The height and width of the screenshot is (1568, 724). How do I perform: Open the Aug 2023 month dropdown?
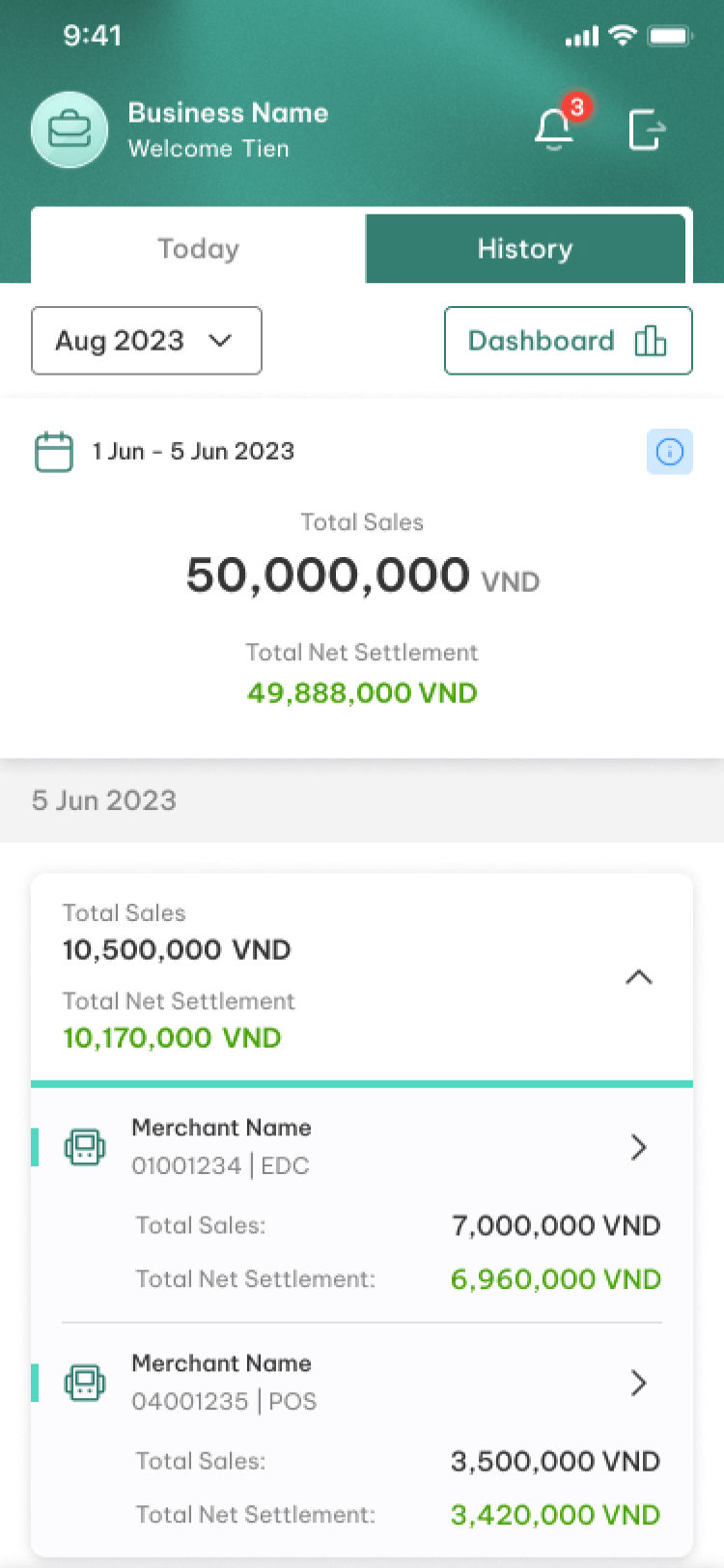click(x=147, y=341)
